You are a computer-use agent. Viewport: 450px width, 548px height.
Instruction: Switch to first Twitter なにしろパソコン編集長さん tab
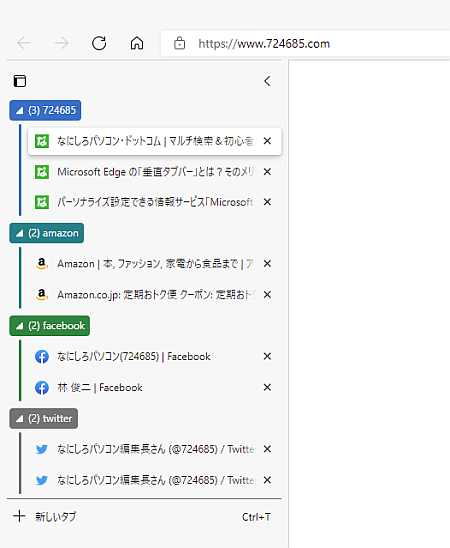(154, 449)
